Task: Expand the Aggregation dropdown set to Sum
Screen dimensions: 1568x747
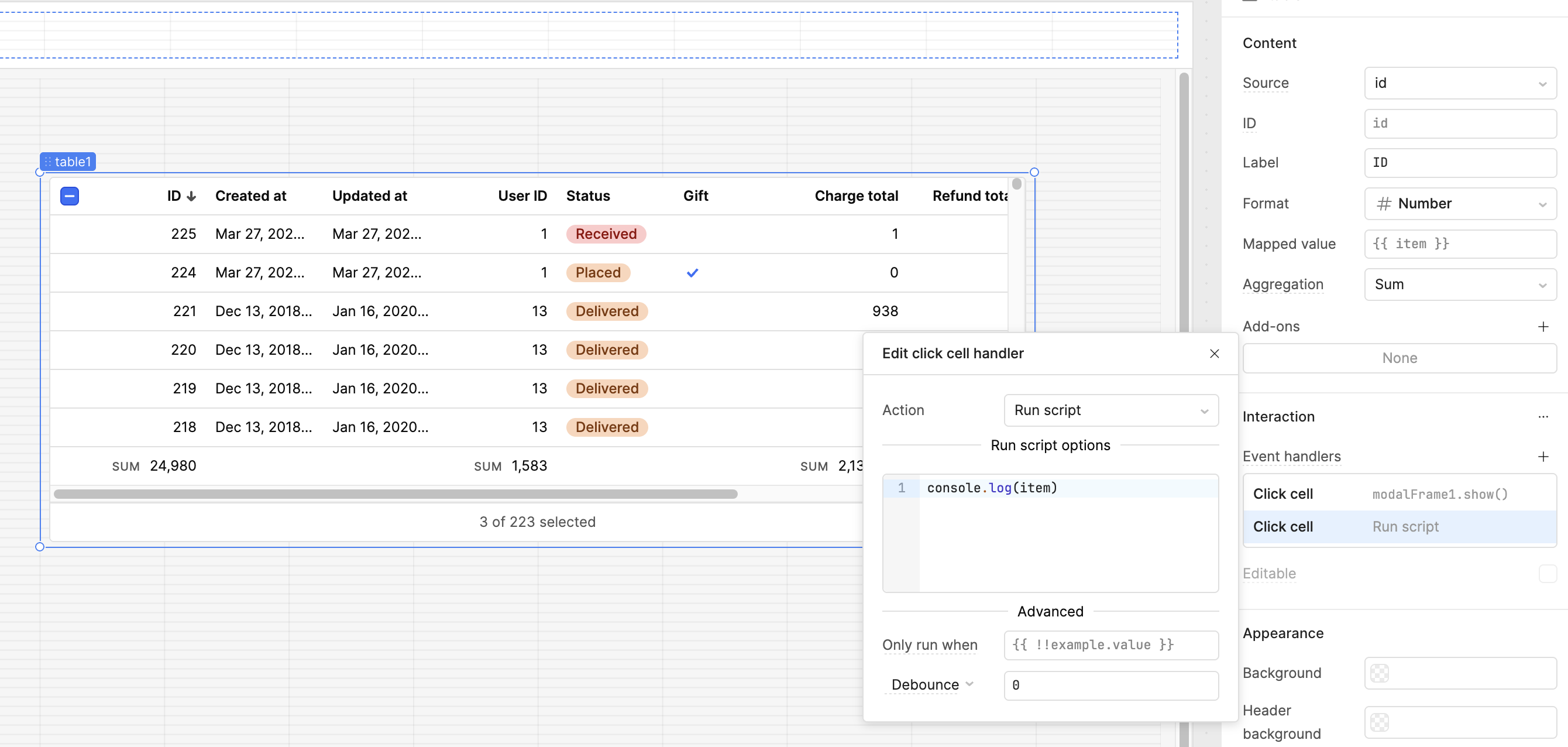Action: coord(1460,285)
